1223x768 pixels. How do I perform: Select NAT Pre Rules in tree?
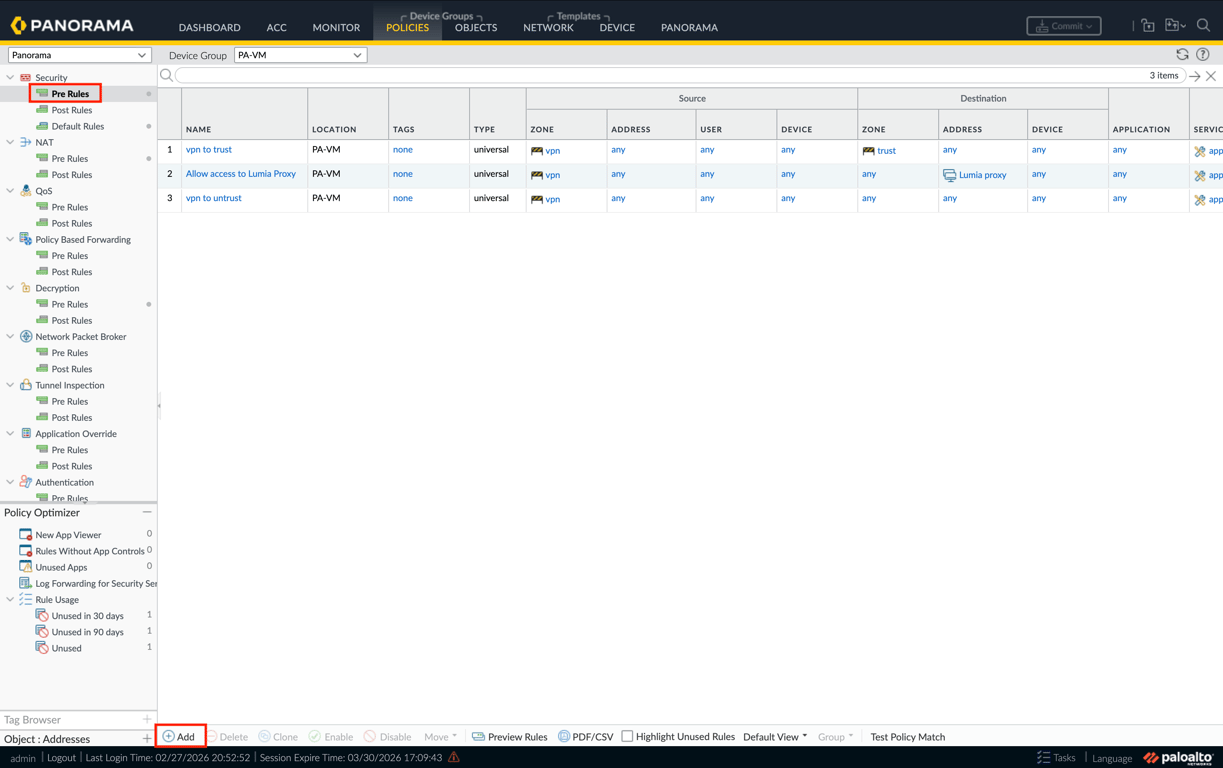70,159
